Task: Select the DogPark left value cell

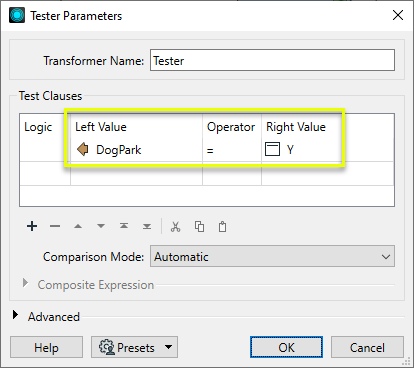Action: click(x=136, y=150)
